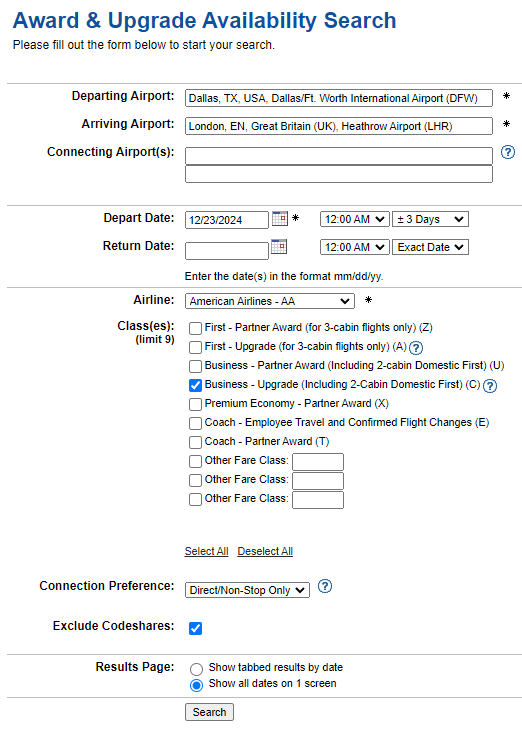Click the Connection Preference help icon
Image resolution: width=522 pixels, height=730 pixels.
coord(325,586)
